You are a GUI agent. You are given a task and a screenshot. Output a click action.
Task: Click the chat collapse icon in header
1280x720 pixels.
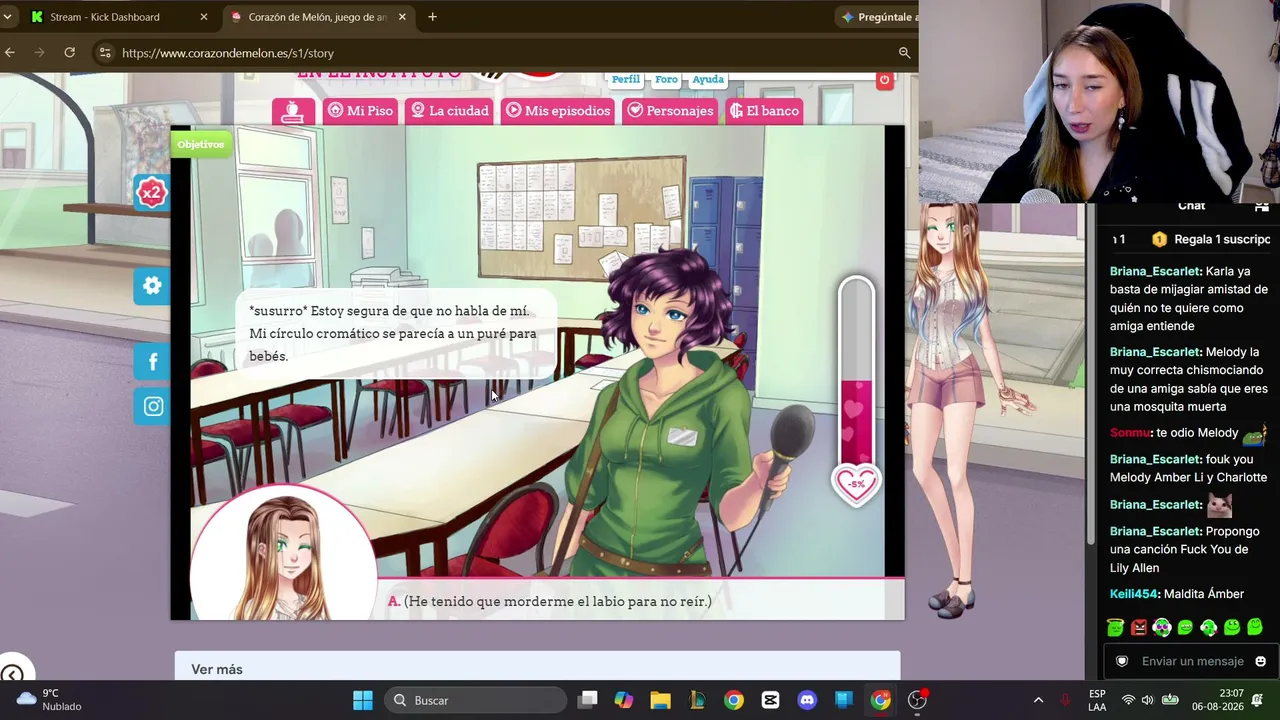coord(1261,207)
